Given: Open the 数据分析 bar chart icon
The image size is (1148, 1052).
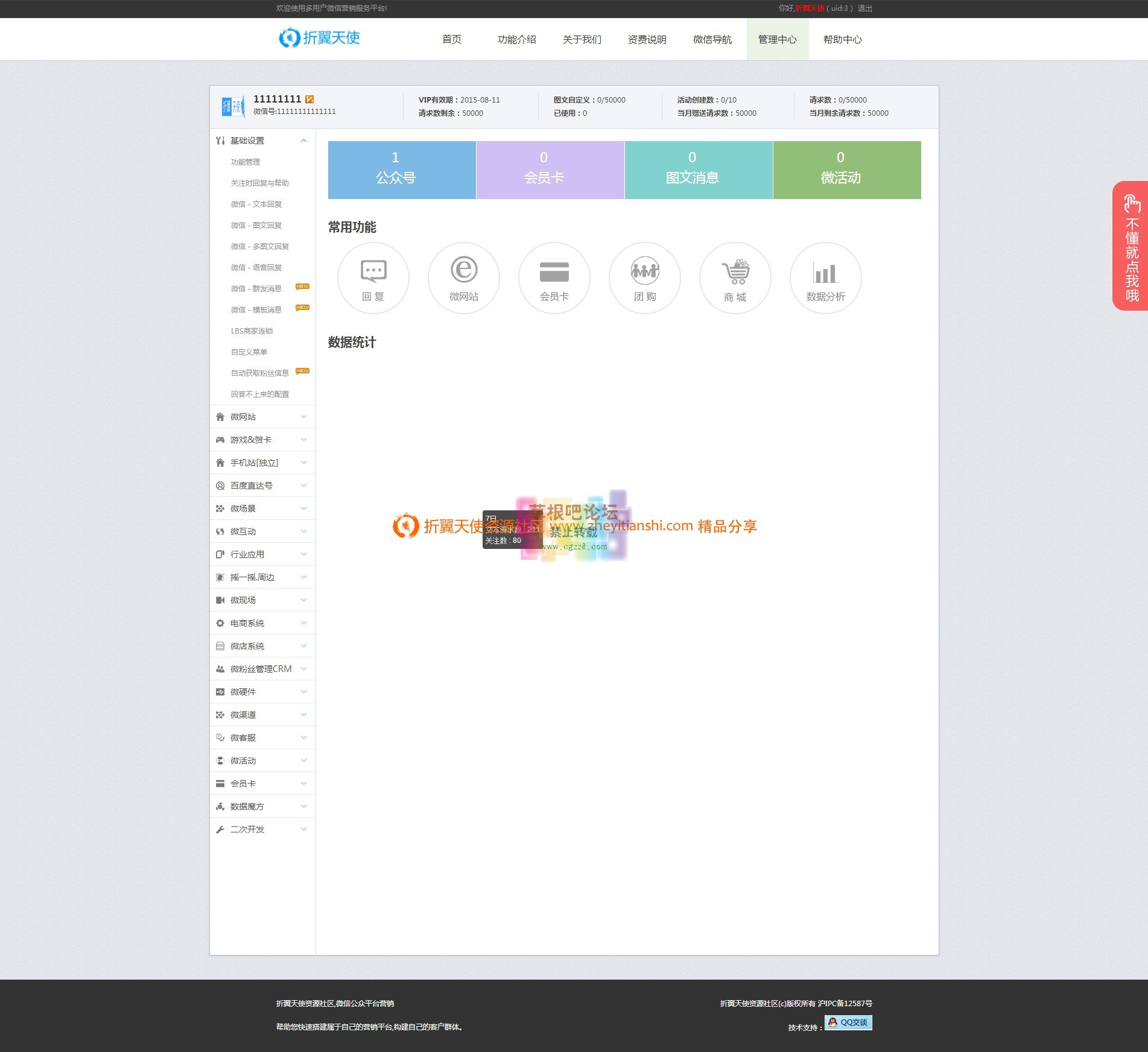Looking at the screenshot, I should tap(825, 278).
